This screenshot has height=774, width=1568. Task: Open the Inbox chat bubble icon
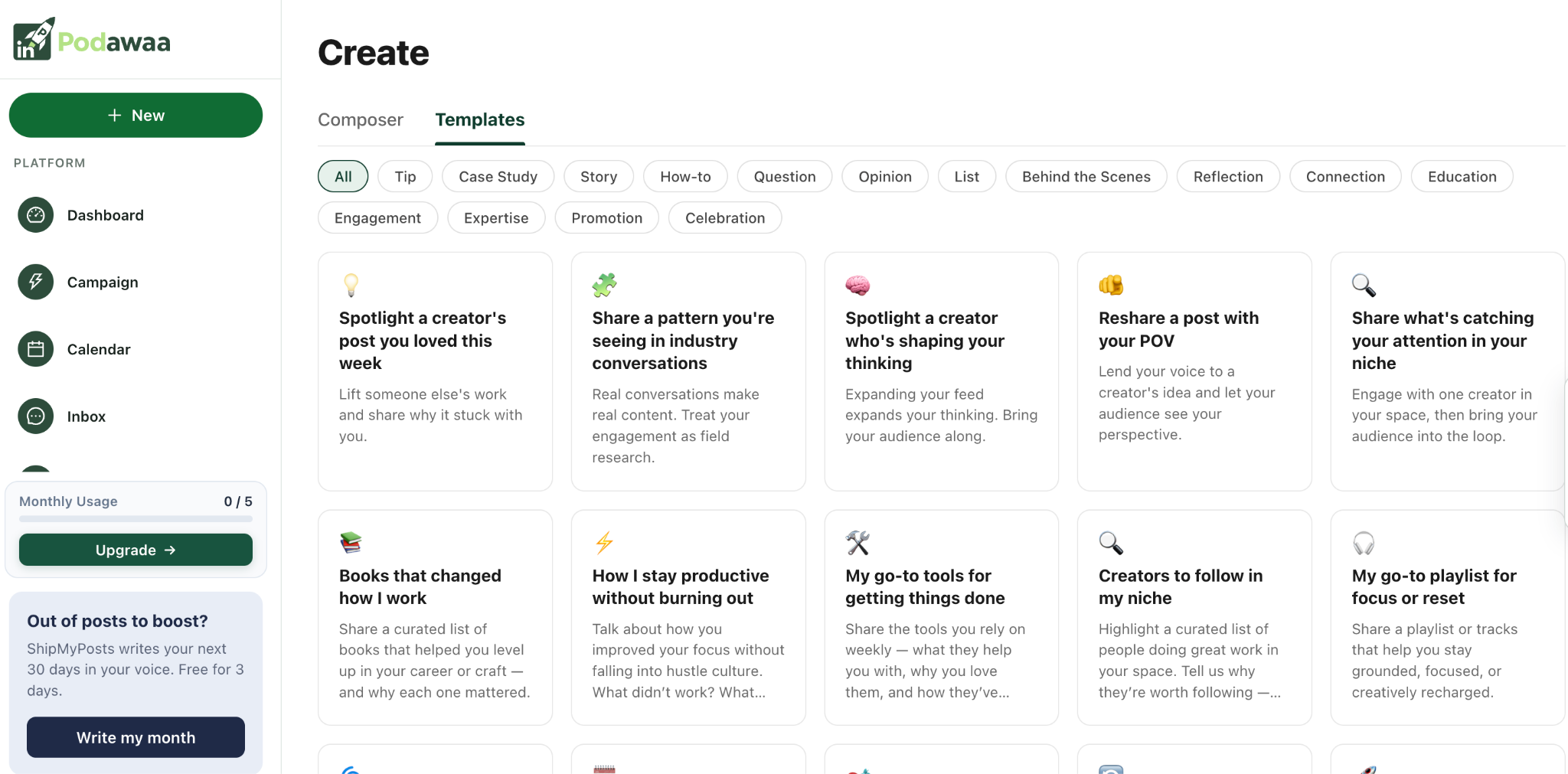(36, 416)
